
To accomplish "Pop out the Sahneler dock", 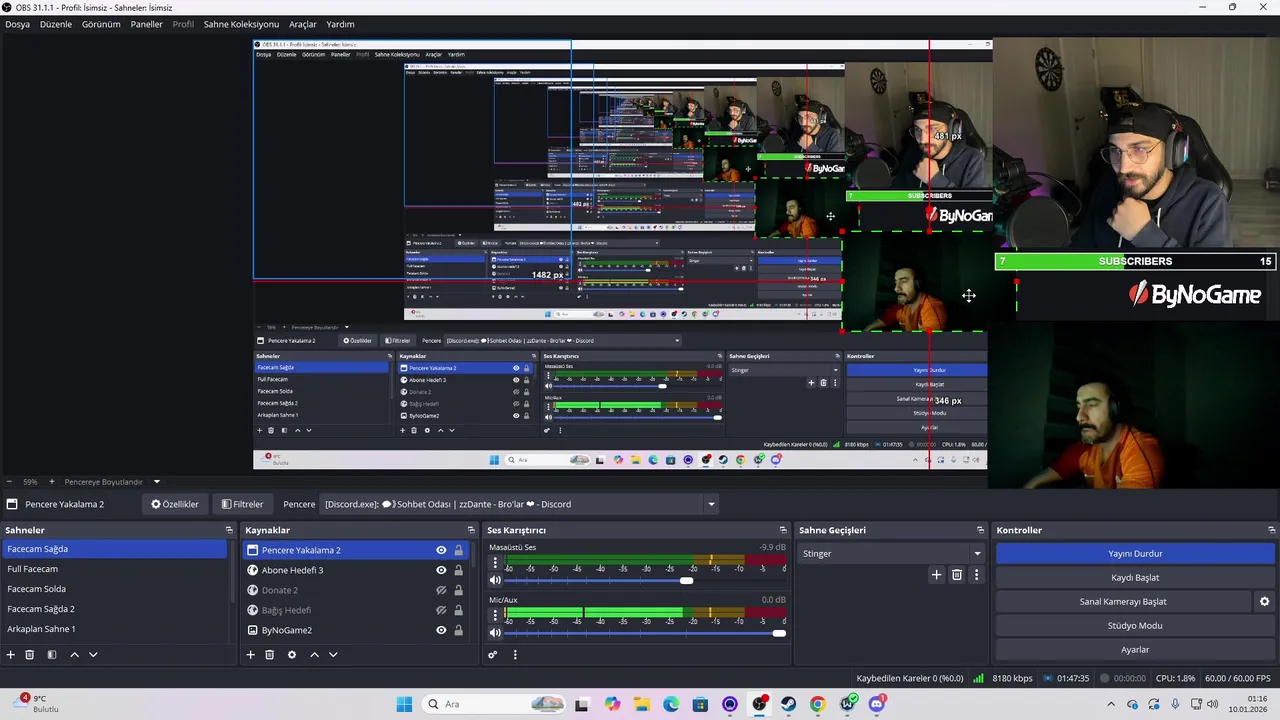I will coord(229,530).
